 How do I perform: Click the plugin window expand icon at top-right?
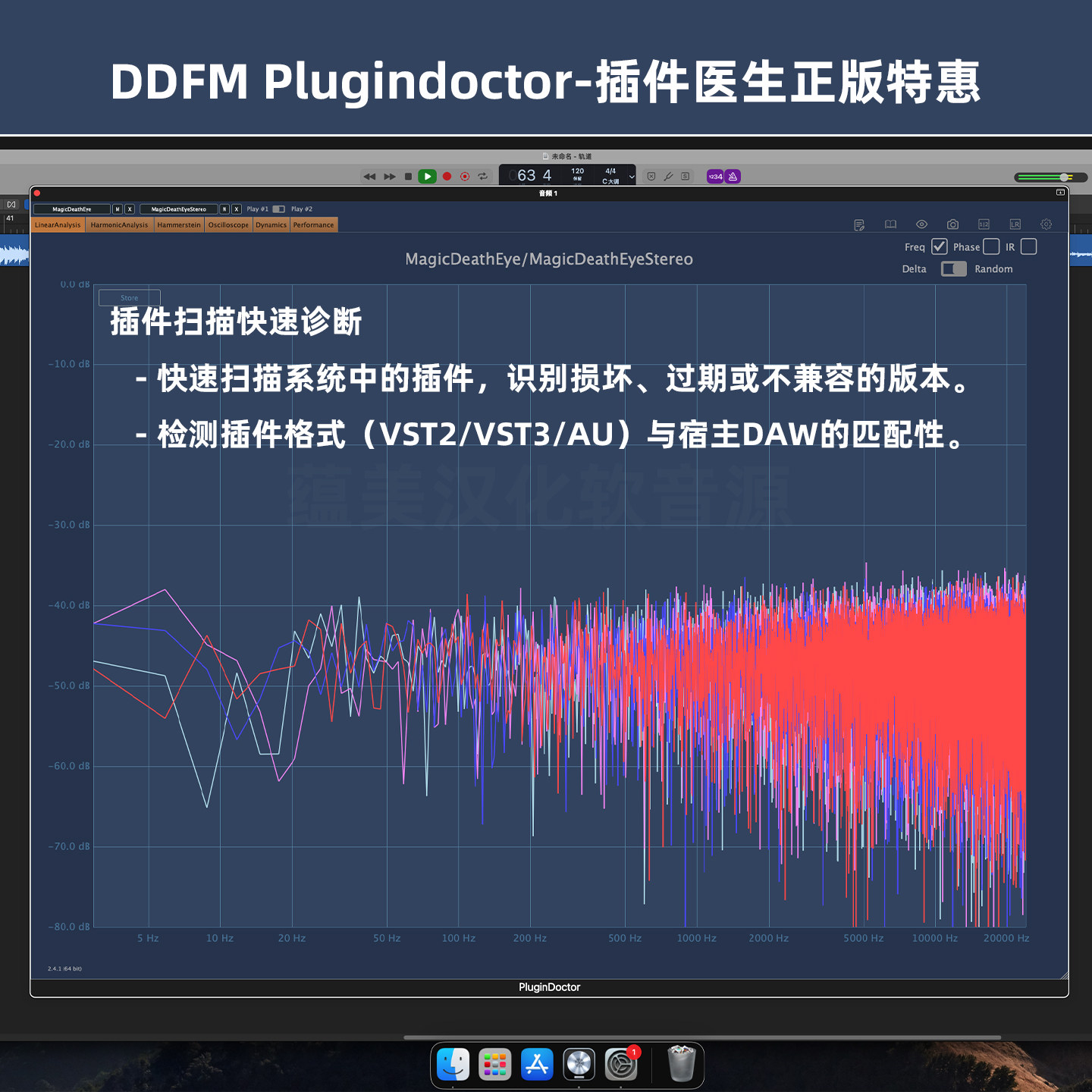click(1060, 193)
